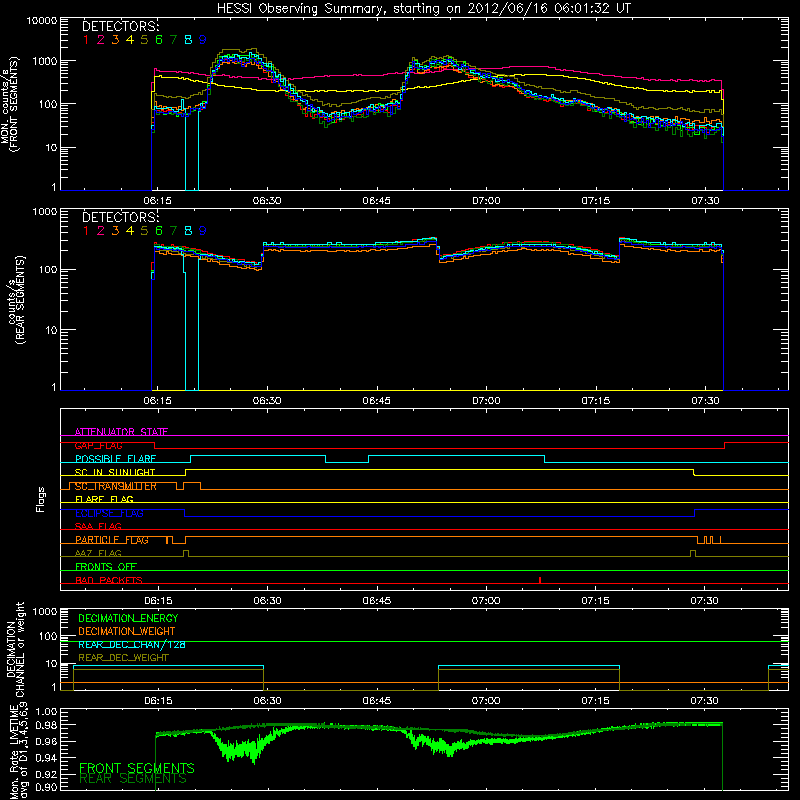Click the REAR SEGMENTS livetime legend label
800x800 pixels.
point(133,779)
